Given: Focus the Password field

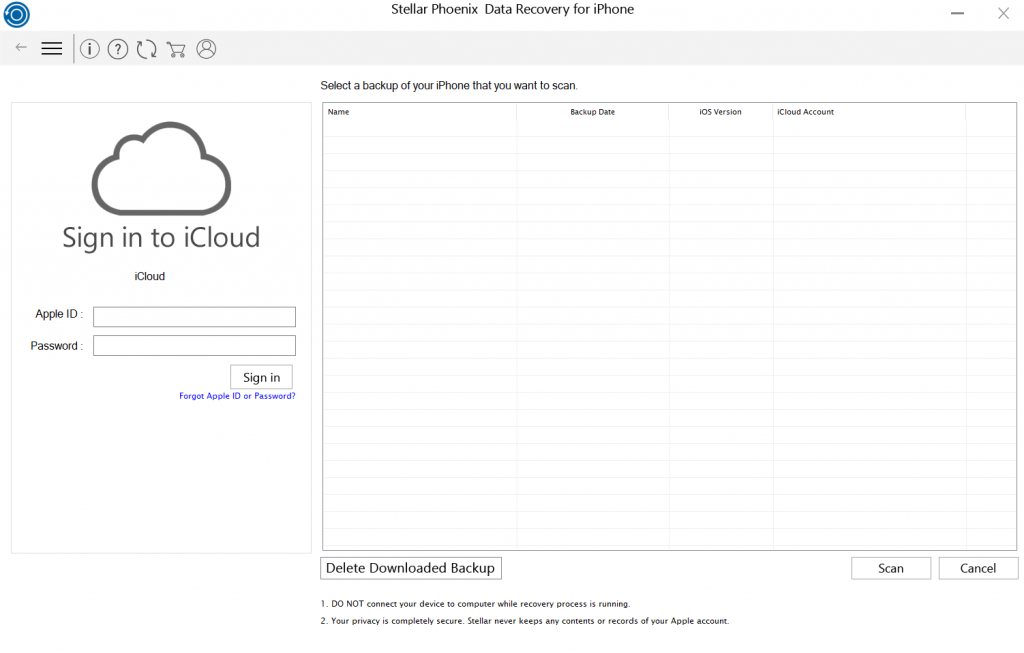Looking at the screenshot, I should point(194,345).
